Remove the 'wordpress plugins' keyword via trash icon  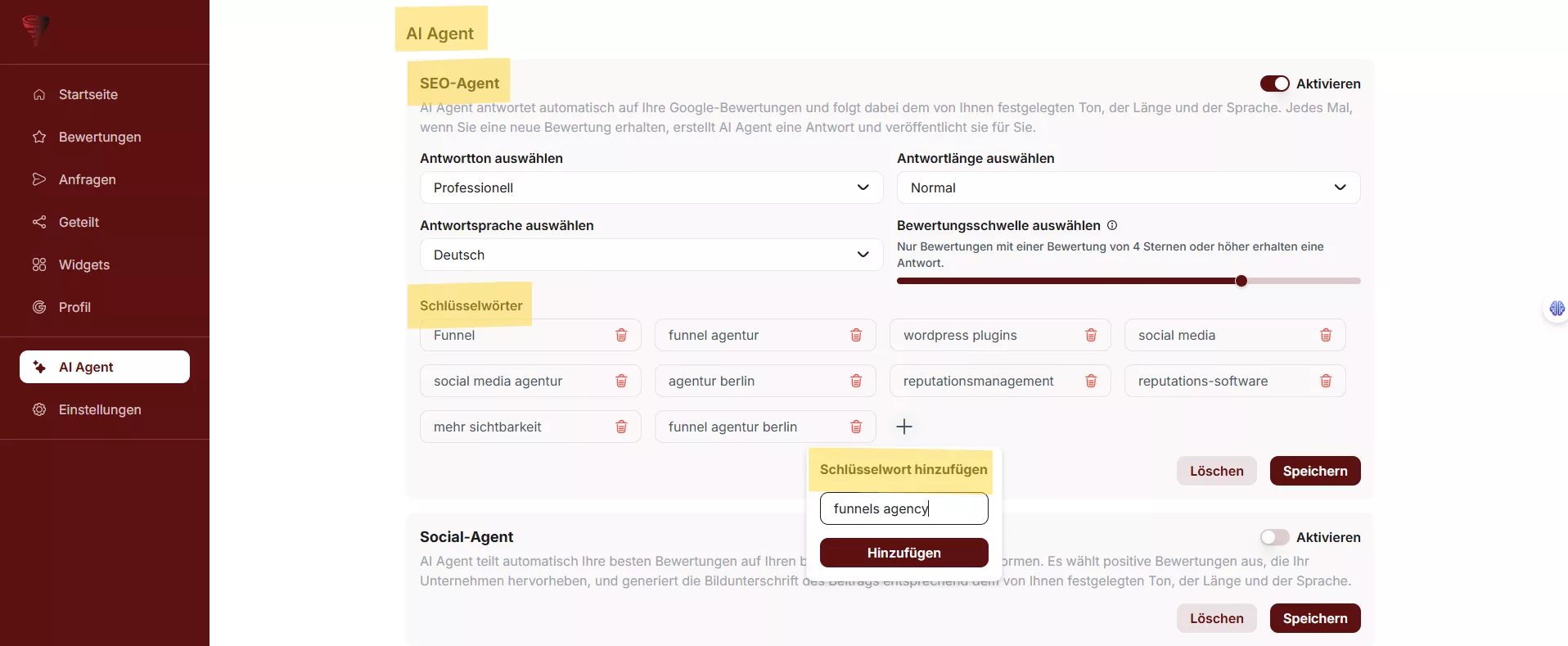[x=1091, y=335]
